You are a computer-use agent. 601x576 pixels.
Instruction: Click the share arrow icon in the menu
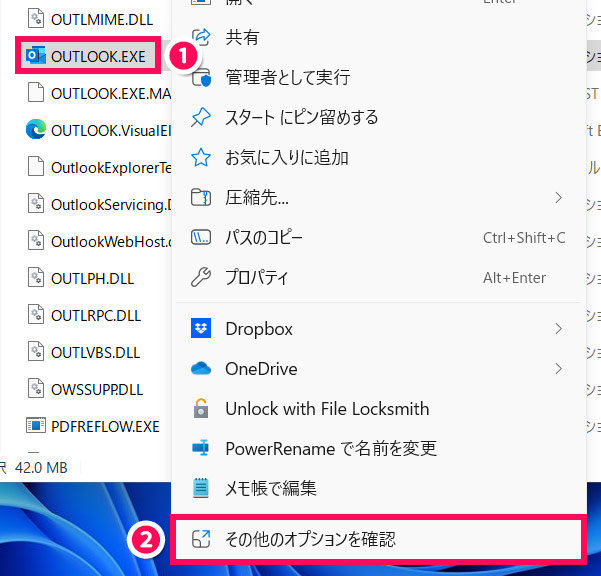[x=201, y=37]
